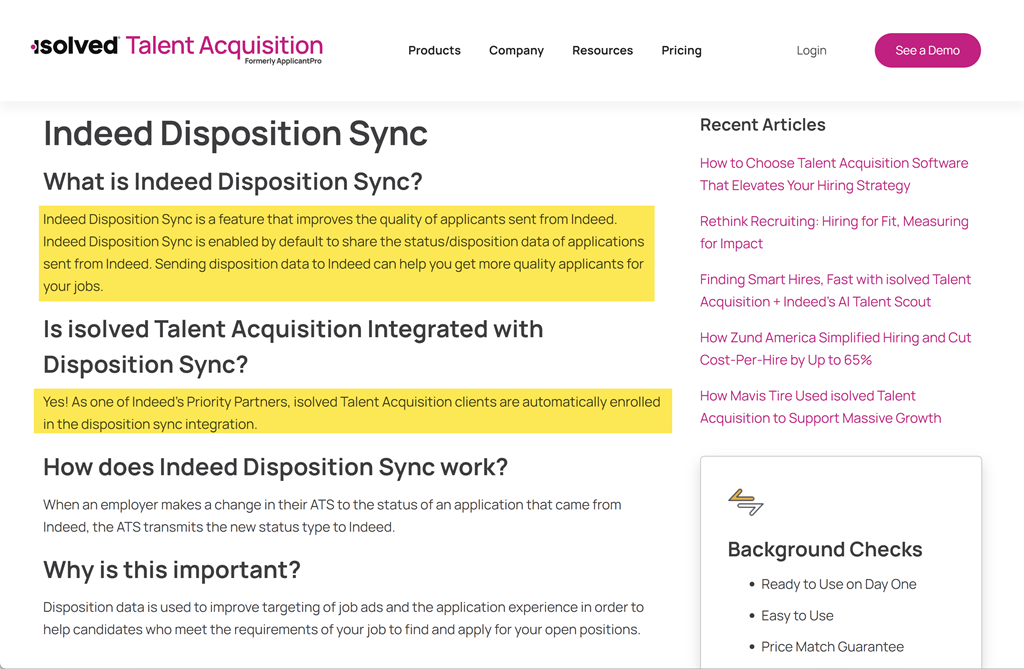Open the Company menu
The width and height of the screenshot is (1024, 669).
(x=516, y=50)
